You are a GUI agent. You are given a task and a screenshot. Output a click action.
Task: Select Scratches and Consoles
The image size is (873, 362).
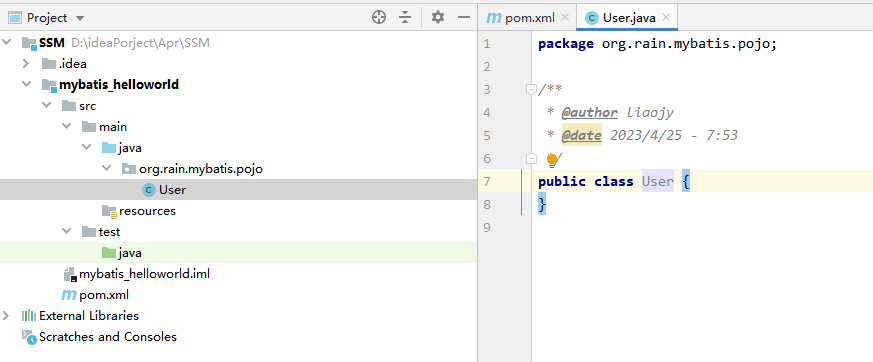point(107,337)
